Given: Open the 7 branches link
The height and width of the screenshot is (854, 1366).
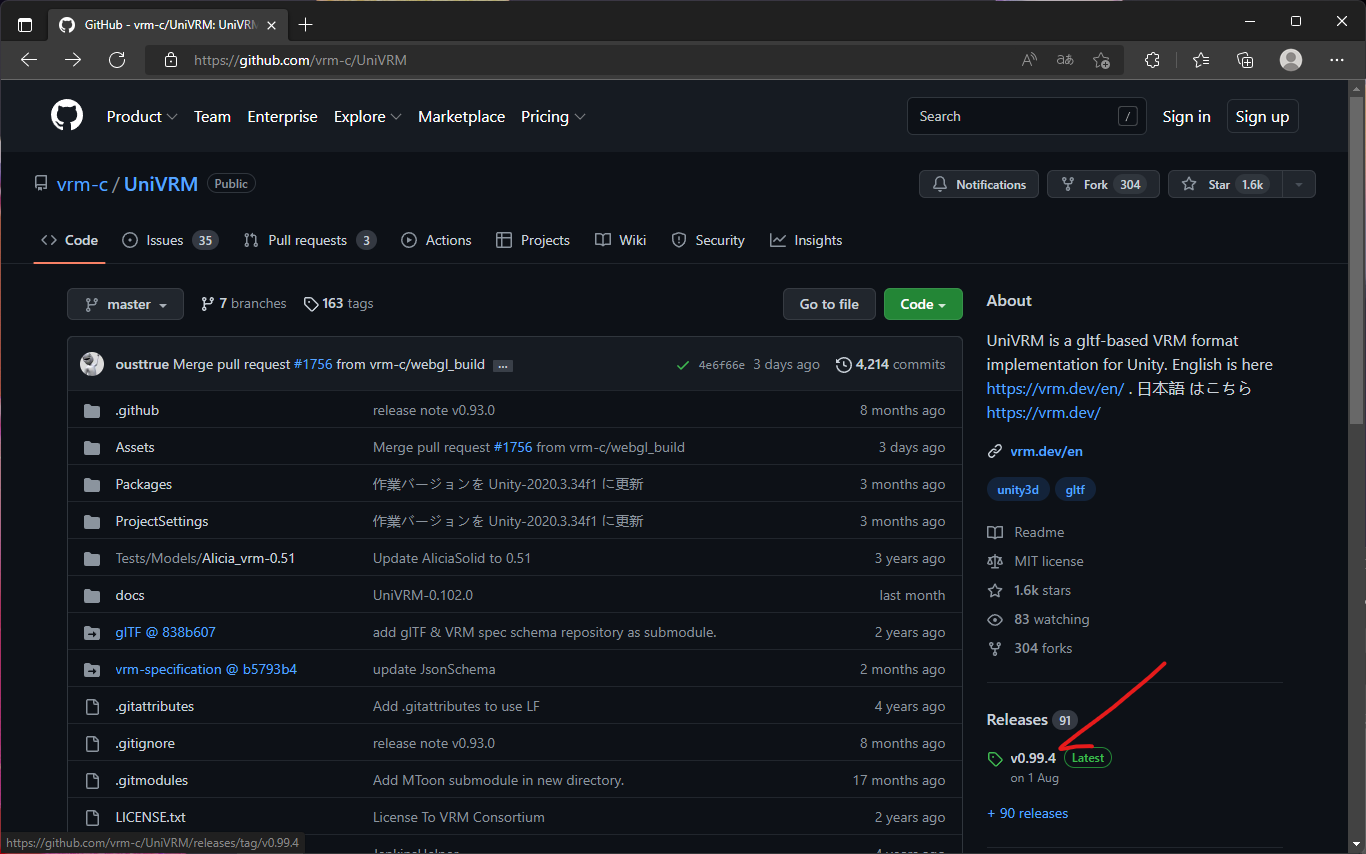Looking at the screenshot, I should [243, 303].
